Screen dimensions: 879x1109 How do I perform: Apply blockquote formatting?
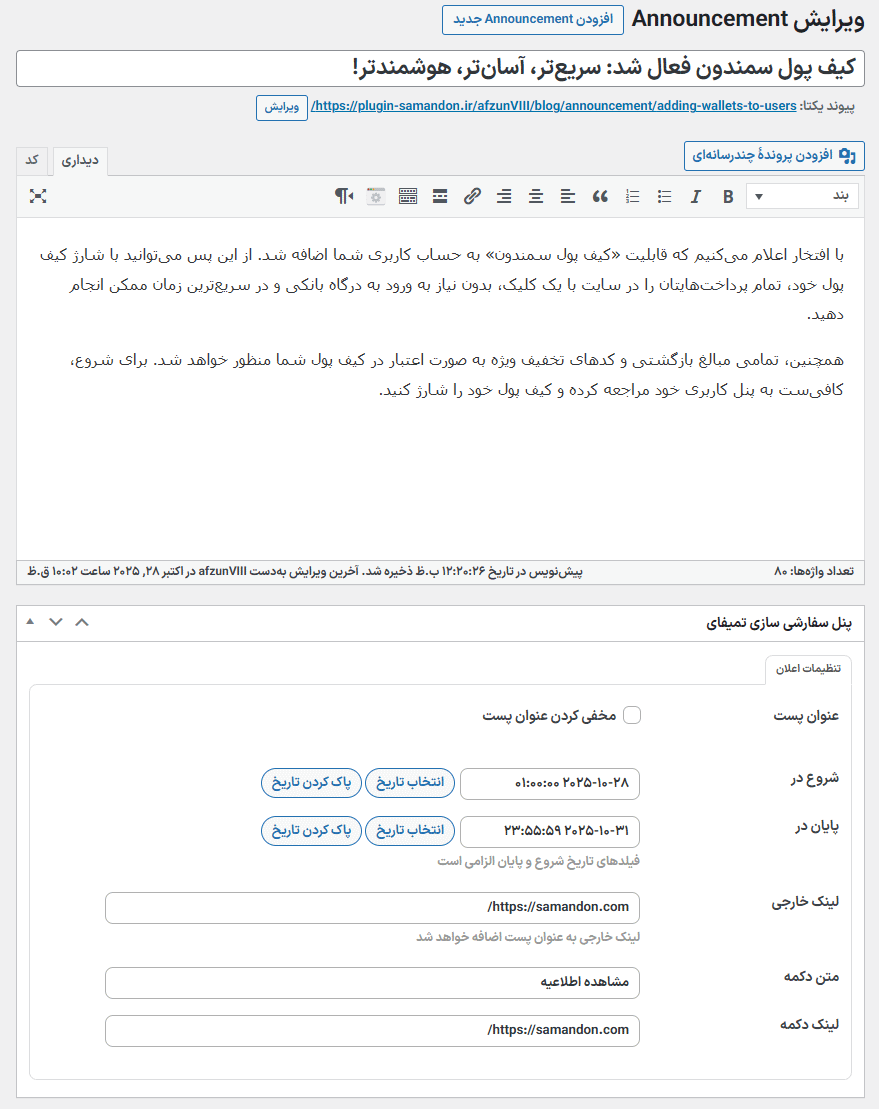[600, 196]
